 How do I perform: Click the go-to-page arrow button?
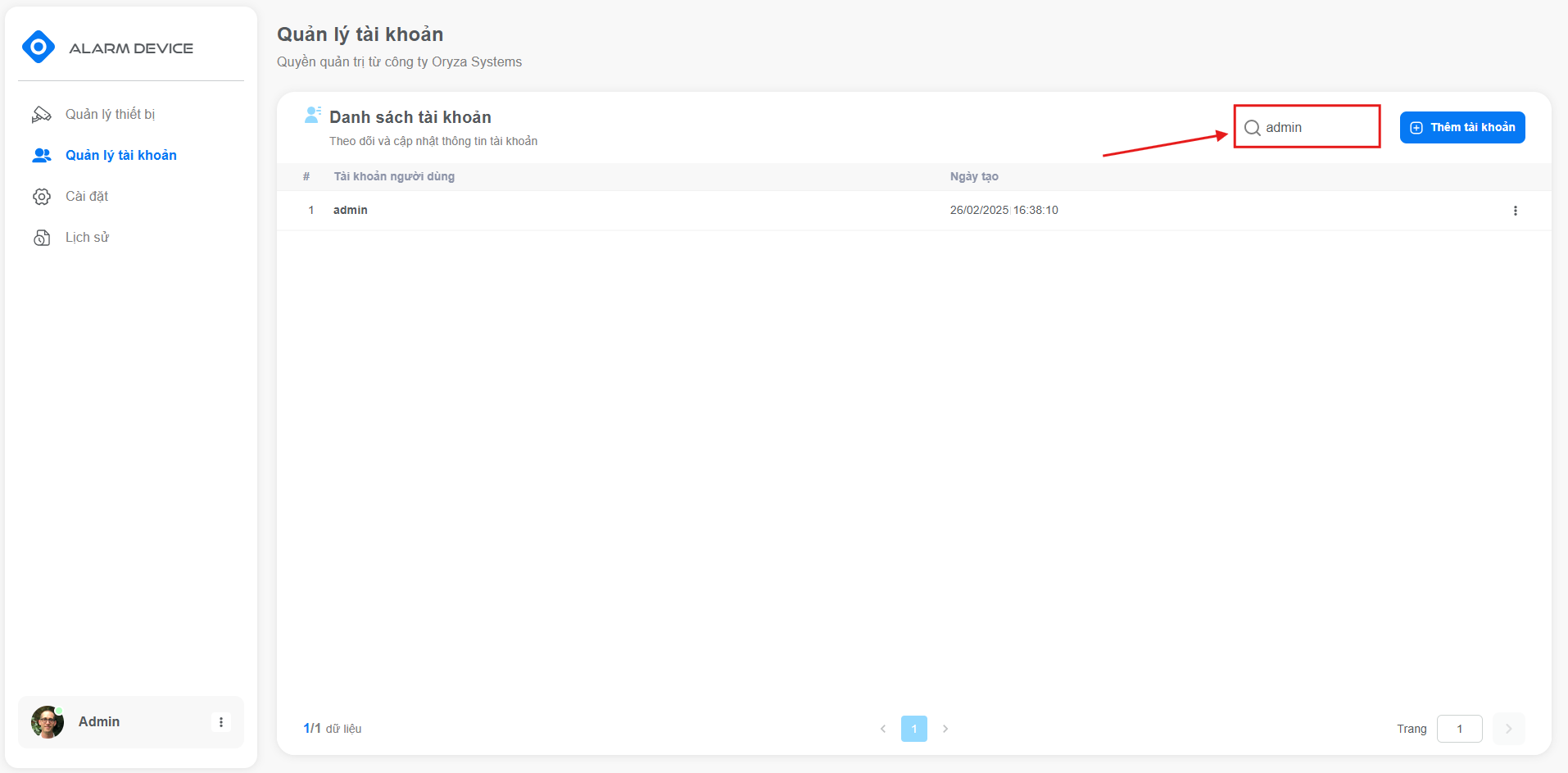click(x=1508, y=729)
